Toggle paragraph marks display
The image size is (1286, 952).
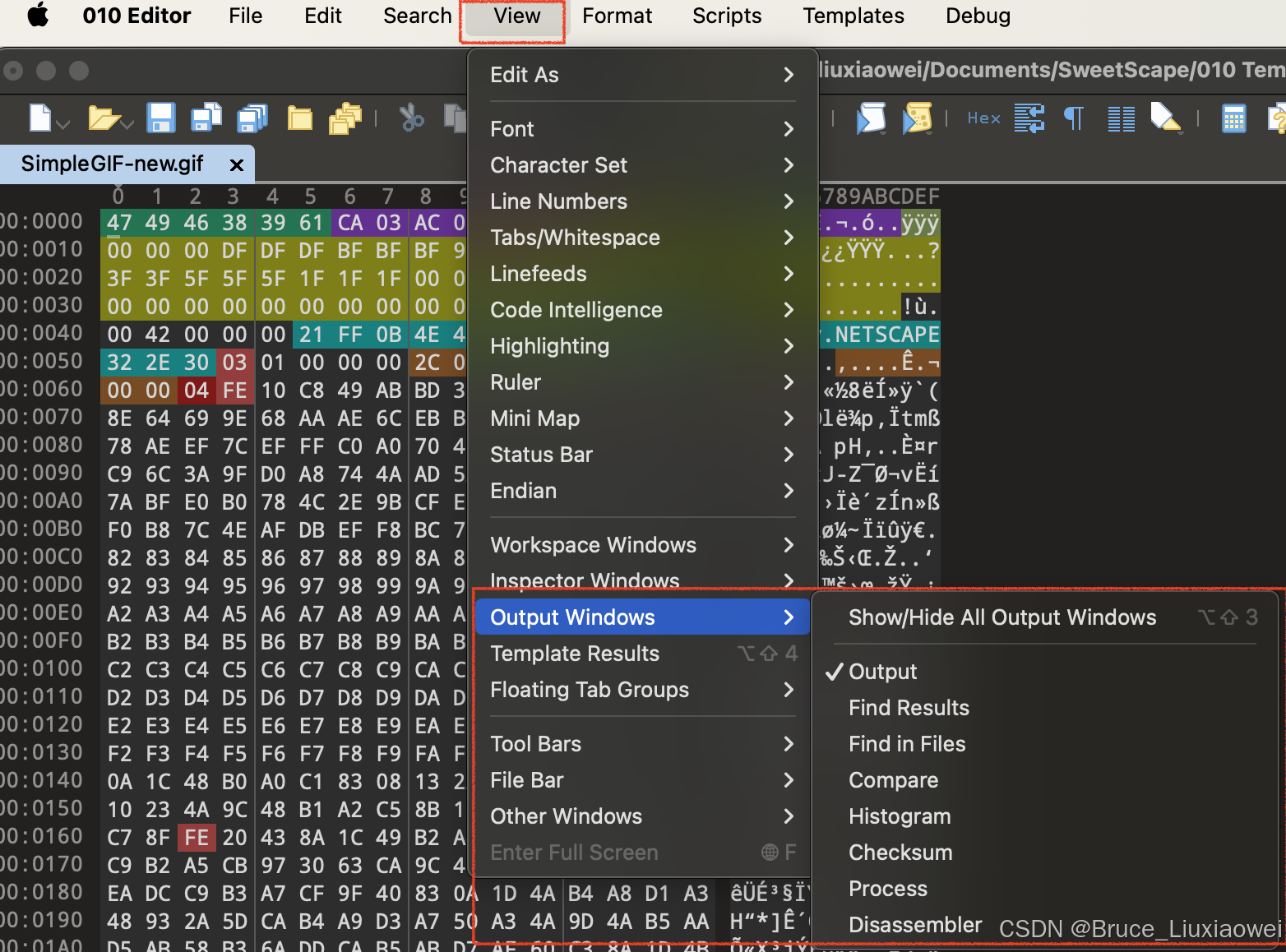click(1073, 118)
